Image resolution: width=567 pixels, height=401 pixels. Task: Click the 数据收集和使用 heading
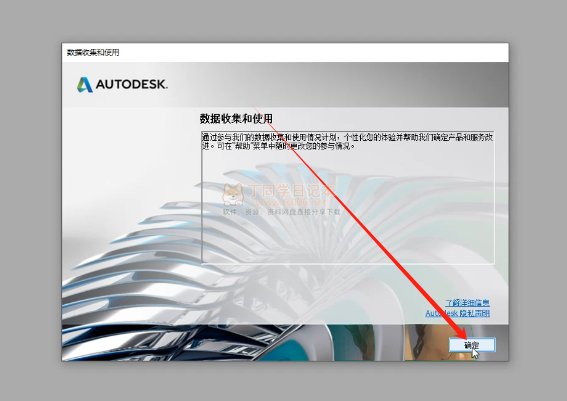pos(236,119)
